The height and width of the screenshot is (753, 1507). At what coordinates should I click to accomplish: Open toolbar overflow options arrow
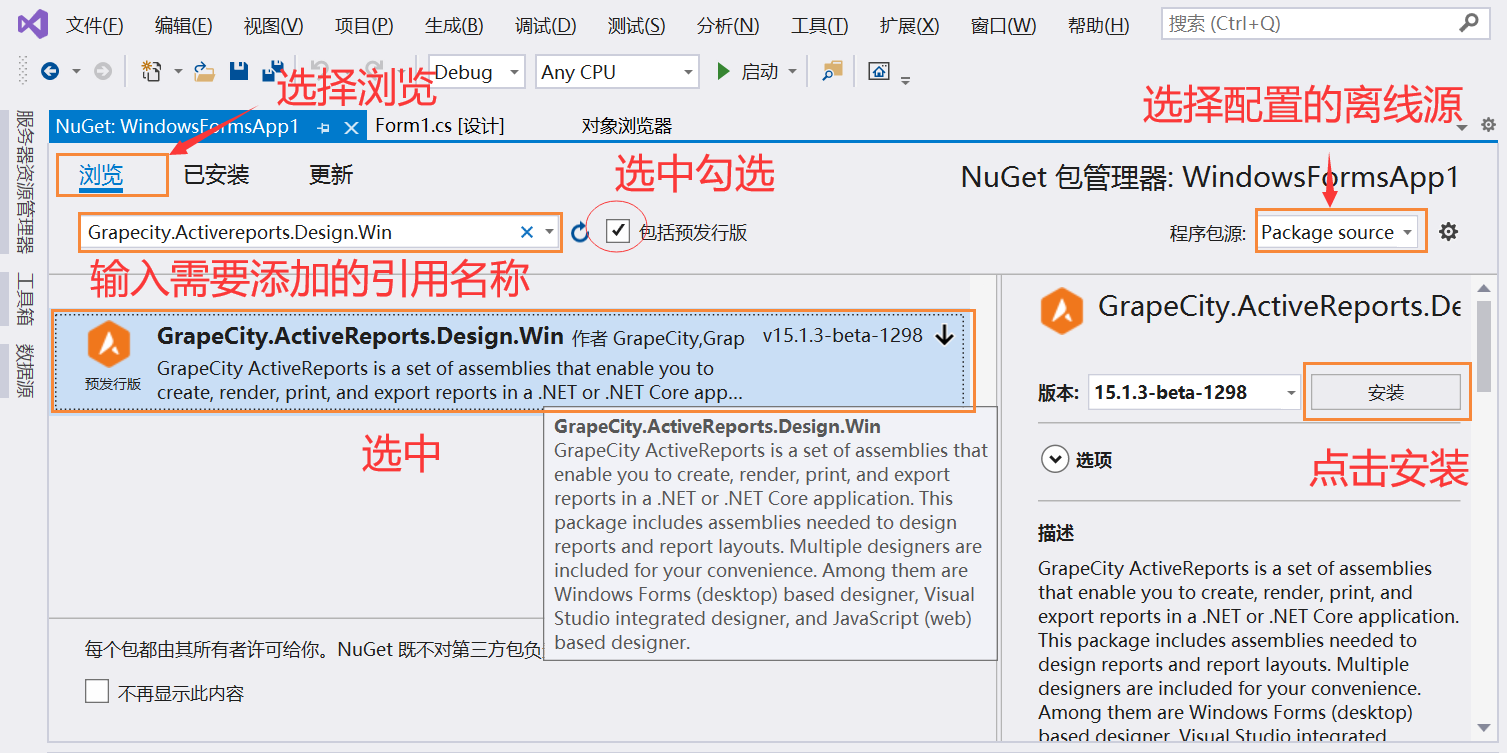pyautogui.click(x=906, y=80)
